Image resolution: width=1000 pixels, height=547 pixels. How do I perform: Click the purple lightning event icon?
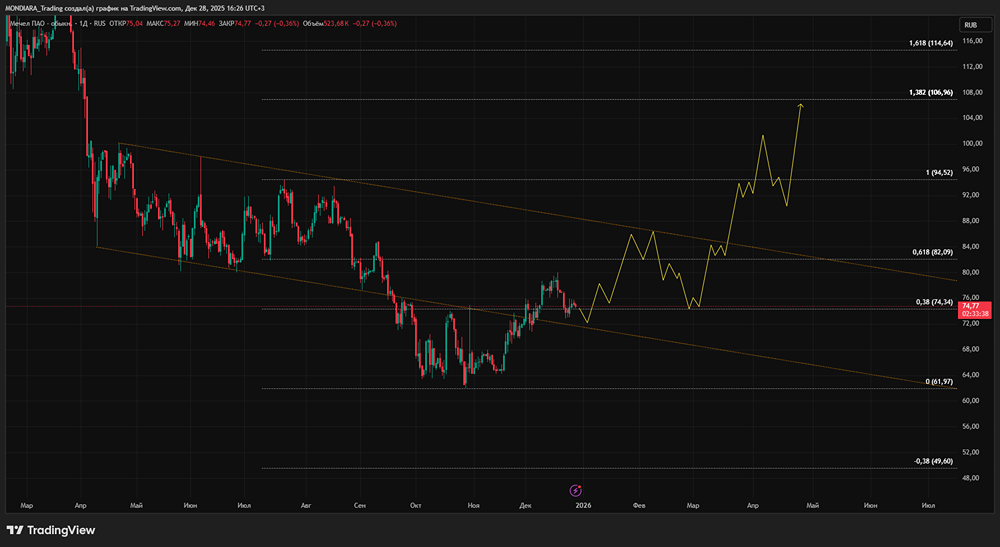pyautogui.click(x=576, y=489)
